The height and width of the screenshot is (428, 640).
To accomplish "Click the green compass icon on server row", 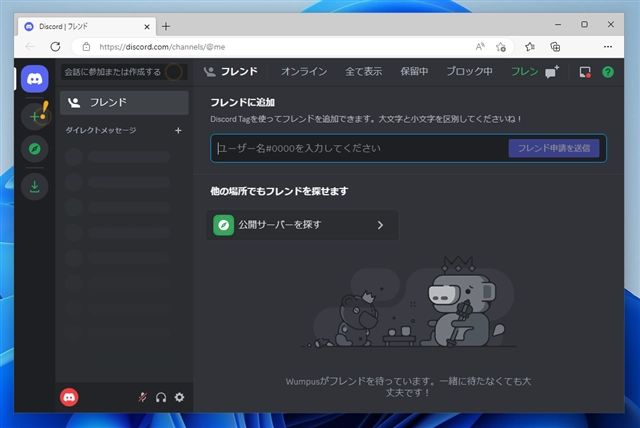I will pyautogui.click(x=224, y=225).
